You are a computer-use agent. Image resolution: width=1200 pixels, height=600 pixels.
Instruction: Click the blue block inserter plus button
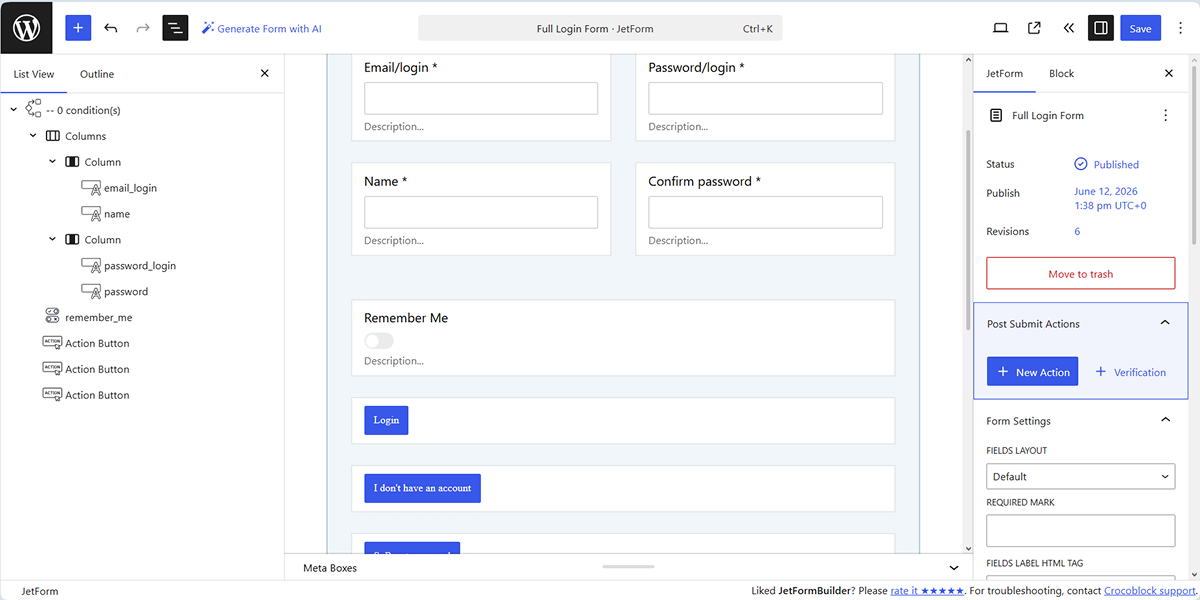pyautogui.click(x=78, y=28)
